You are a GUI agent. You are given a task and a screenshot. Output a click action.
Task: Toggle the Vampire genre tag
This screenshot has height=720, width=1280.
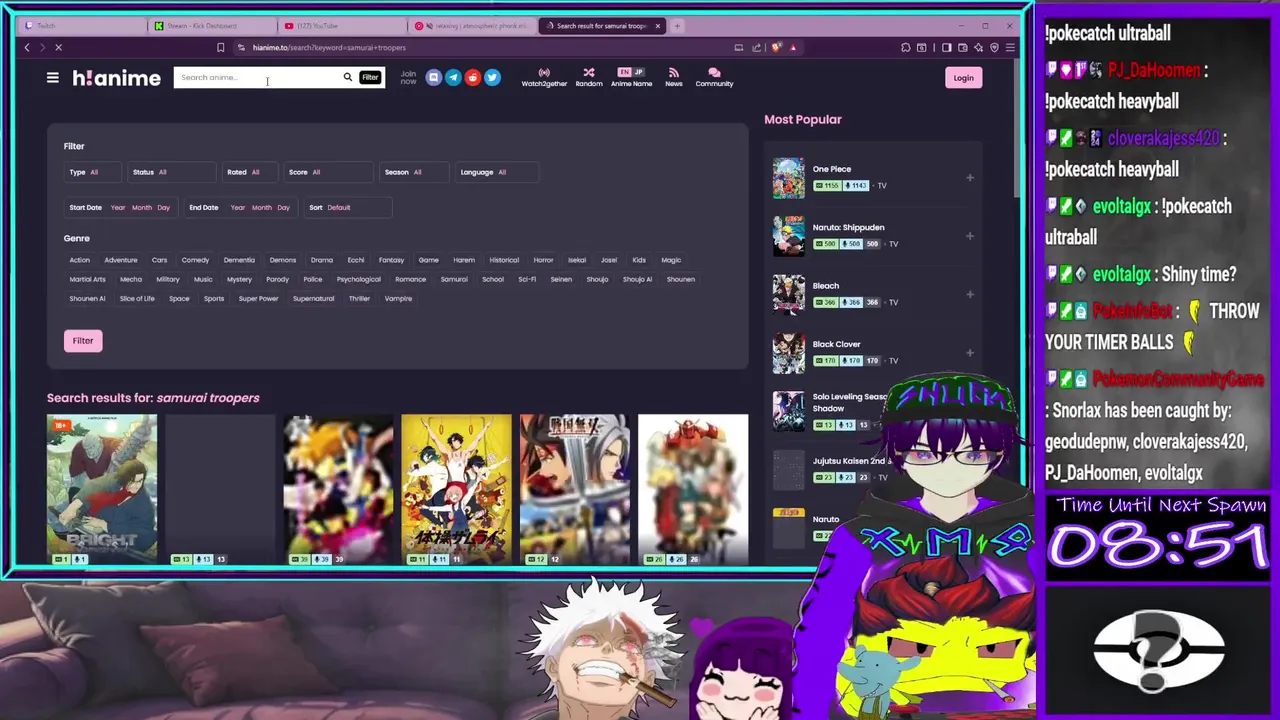(398, 298)
